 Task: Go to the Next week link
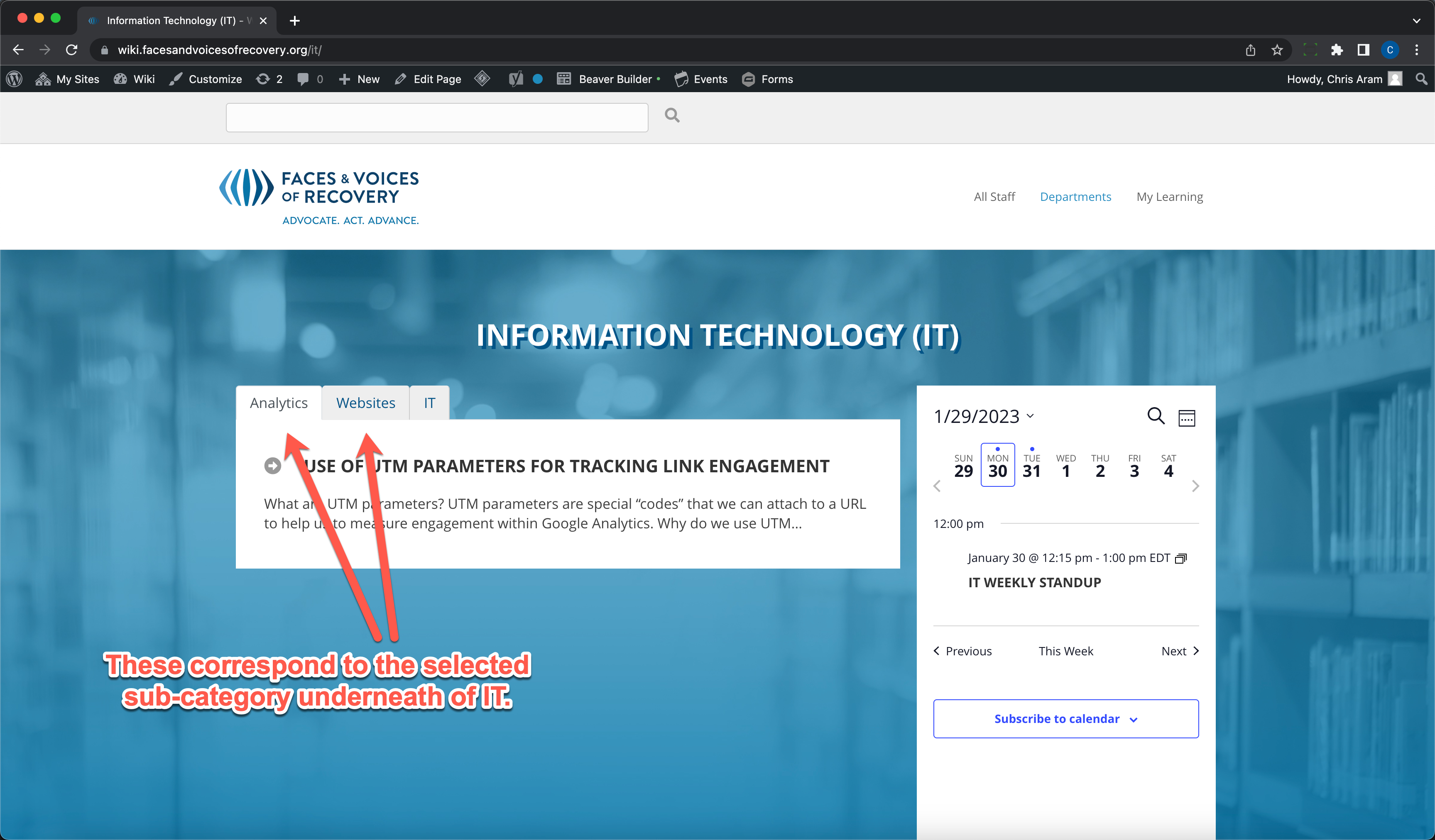tap(1180, 651)
